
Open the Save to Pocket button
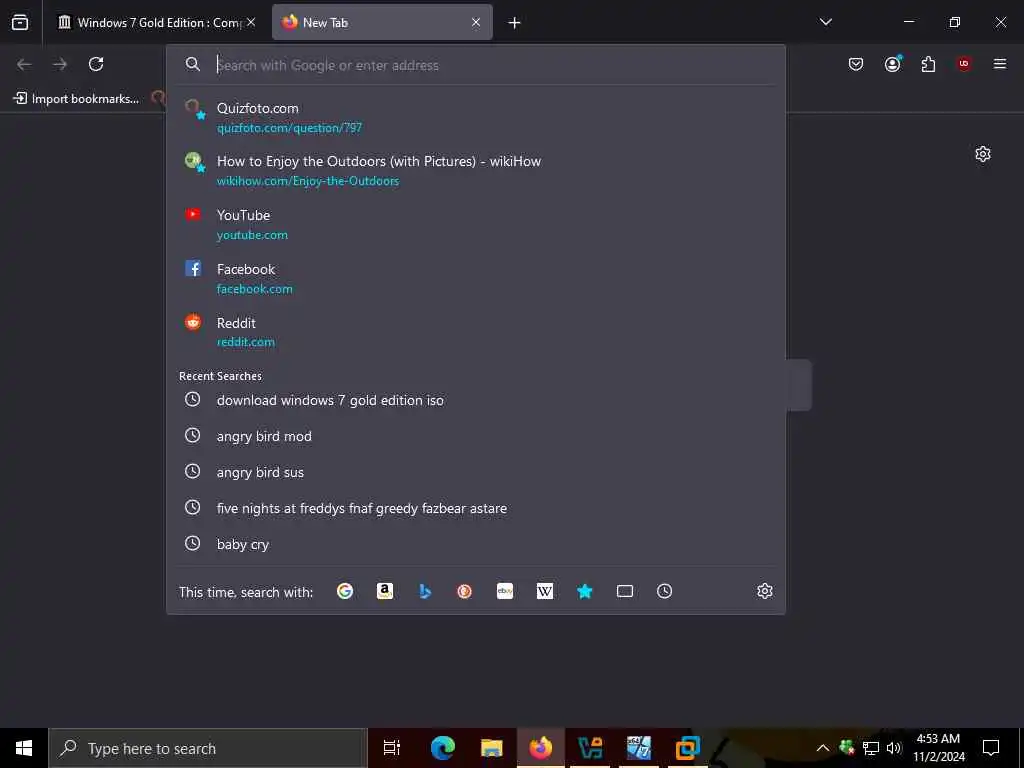tap(856, 64)
